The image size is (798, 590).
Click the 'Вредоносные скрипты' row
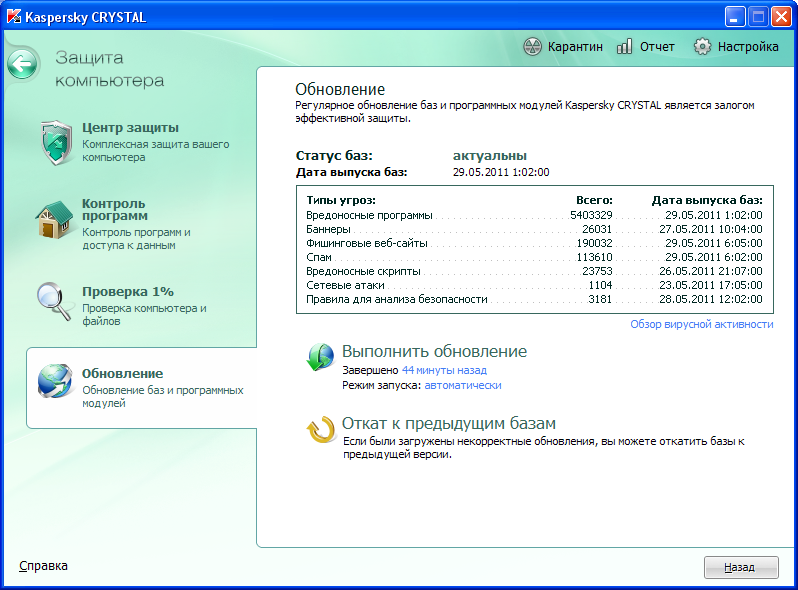pos(534,271)
